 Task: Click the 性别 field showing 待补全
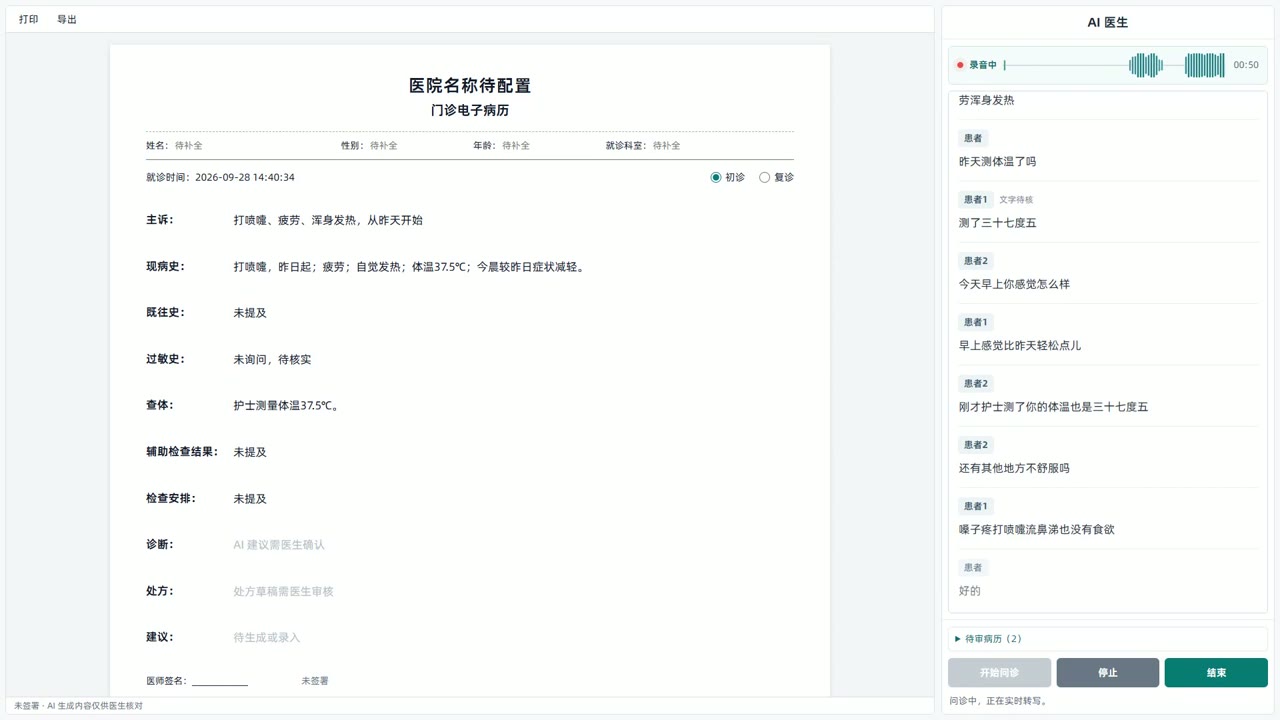pos(384,145)
